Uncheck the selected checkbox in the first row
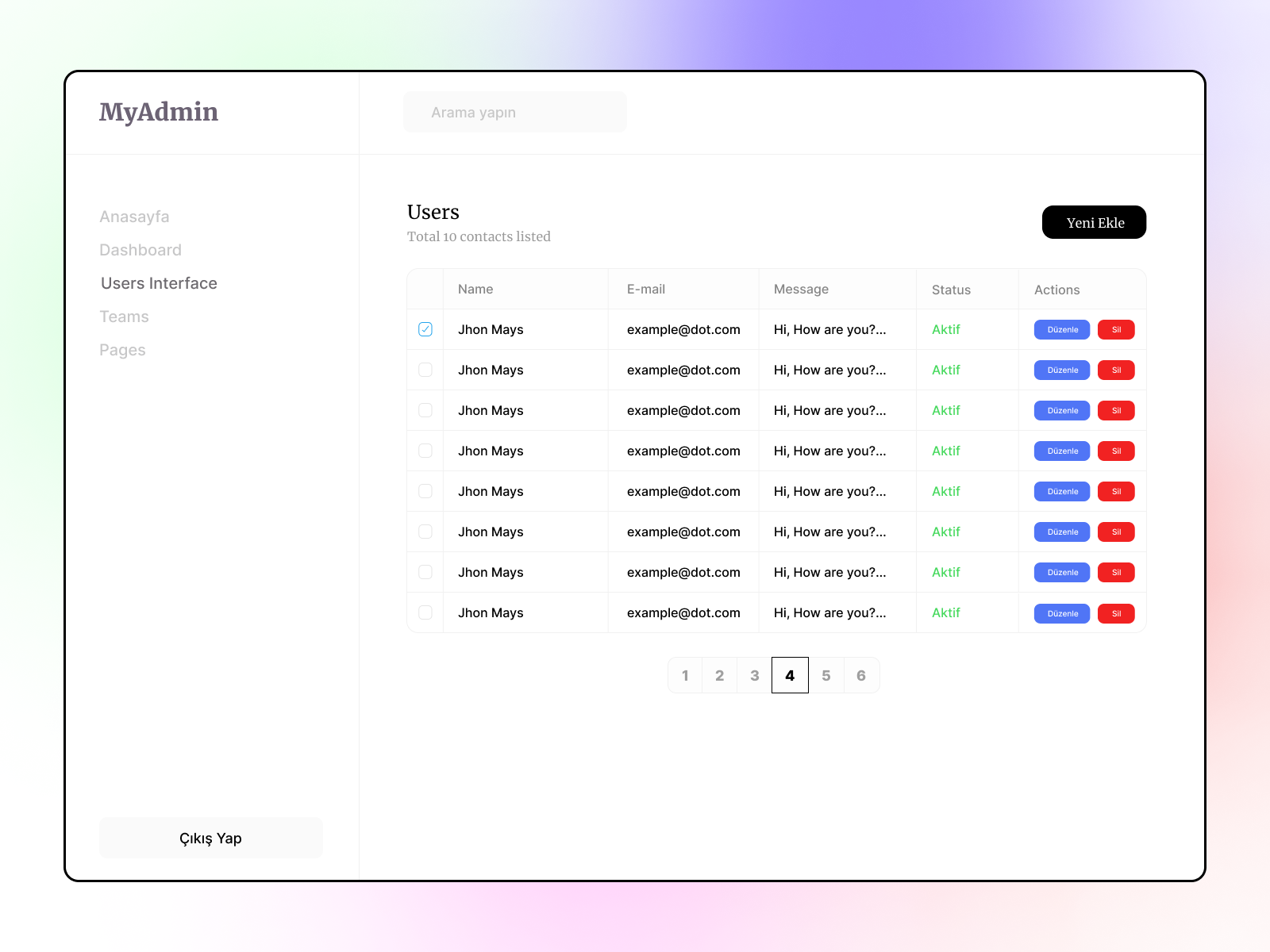The width and height of the screenshot is (1270, 952). pos(425,328)
